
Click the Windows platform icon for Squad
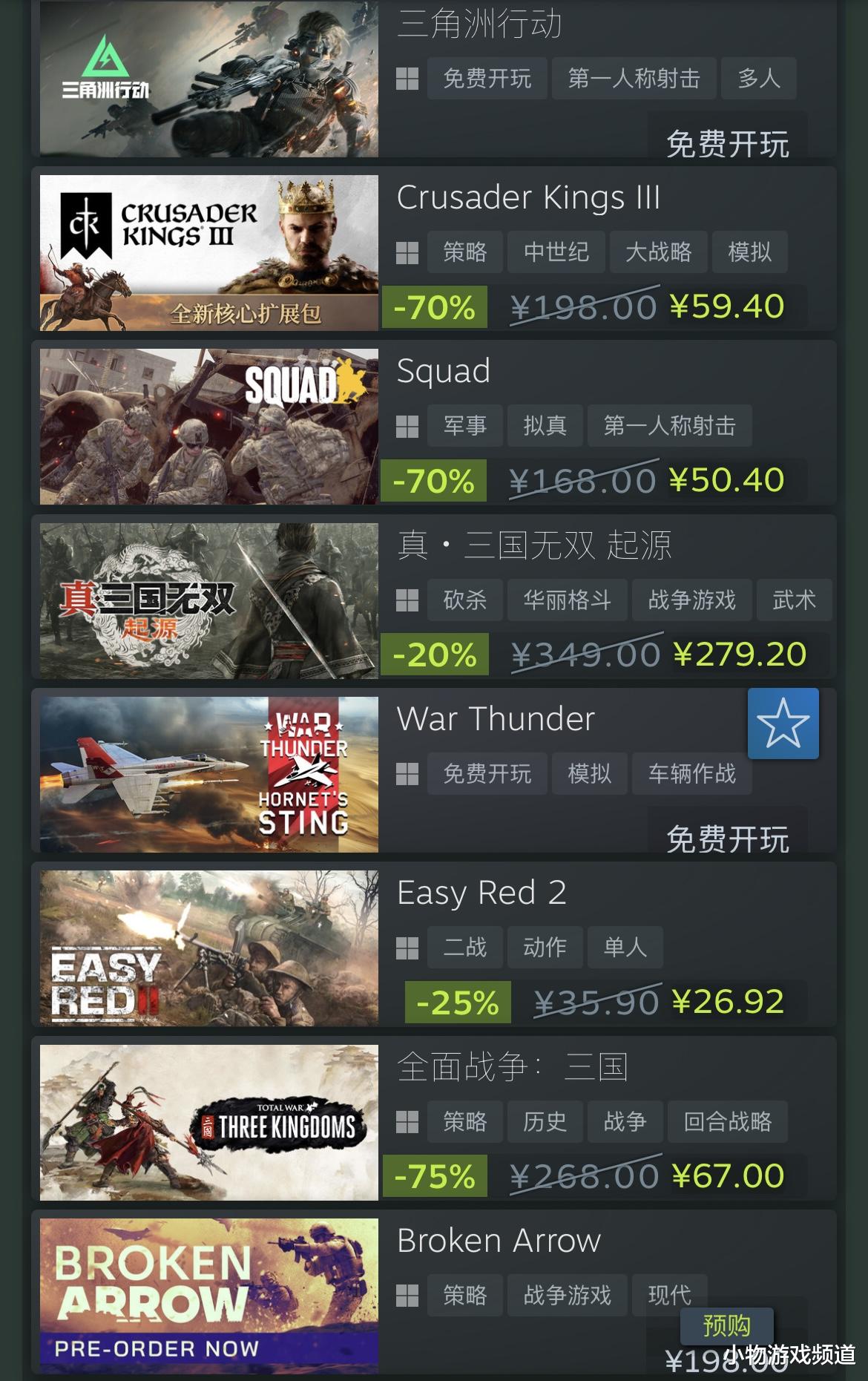pyautogui.click(x=407, y=426)
